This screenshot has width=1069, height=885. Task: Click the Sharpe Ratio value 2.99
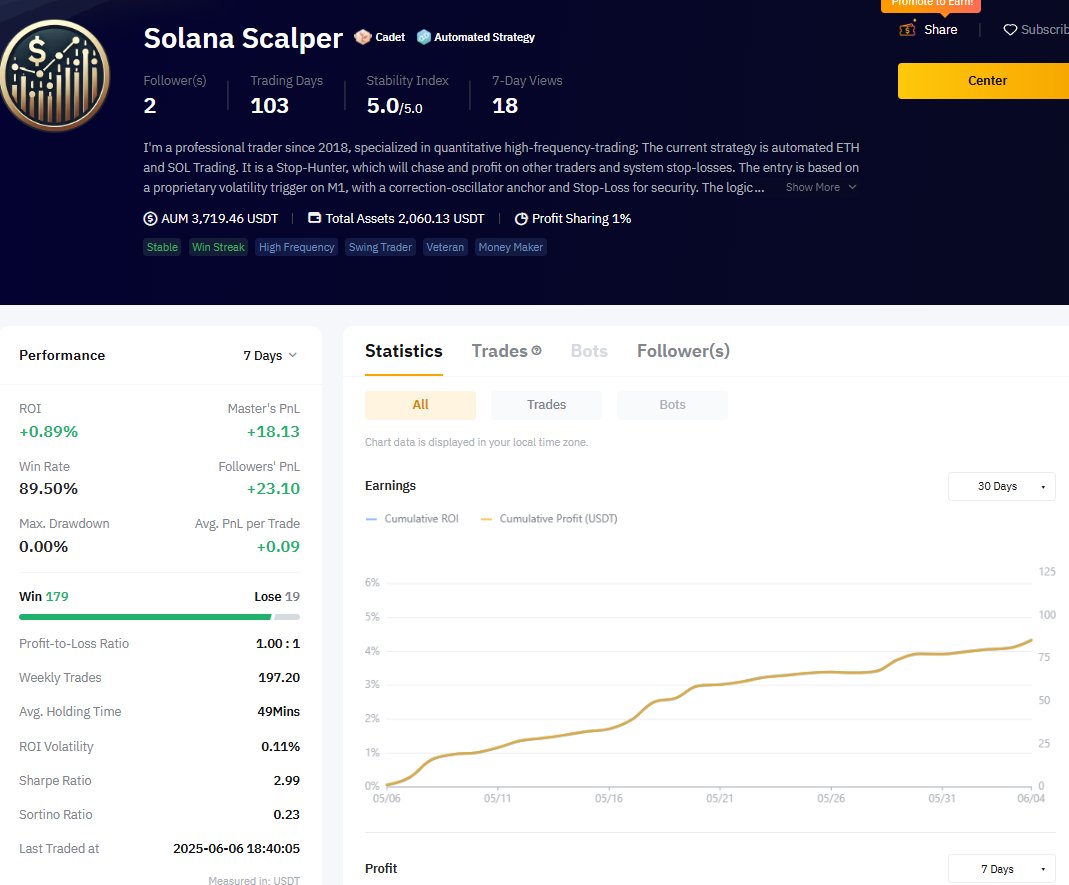point(286,781)
